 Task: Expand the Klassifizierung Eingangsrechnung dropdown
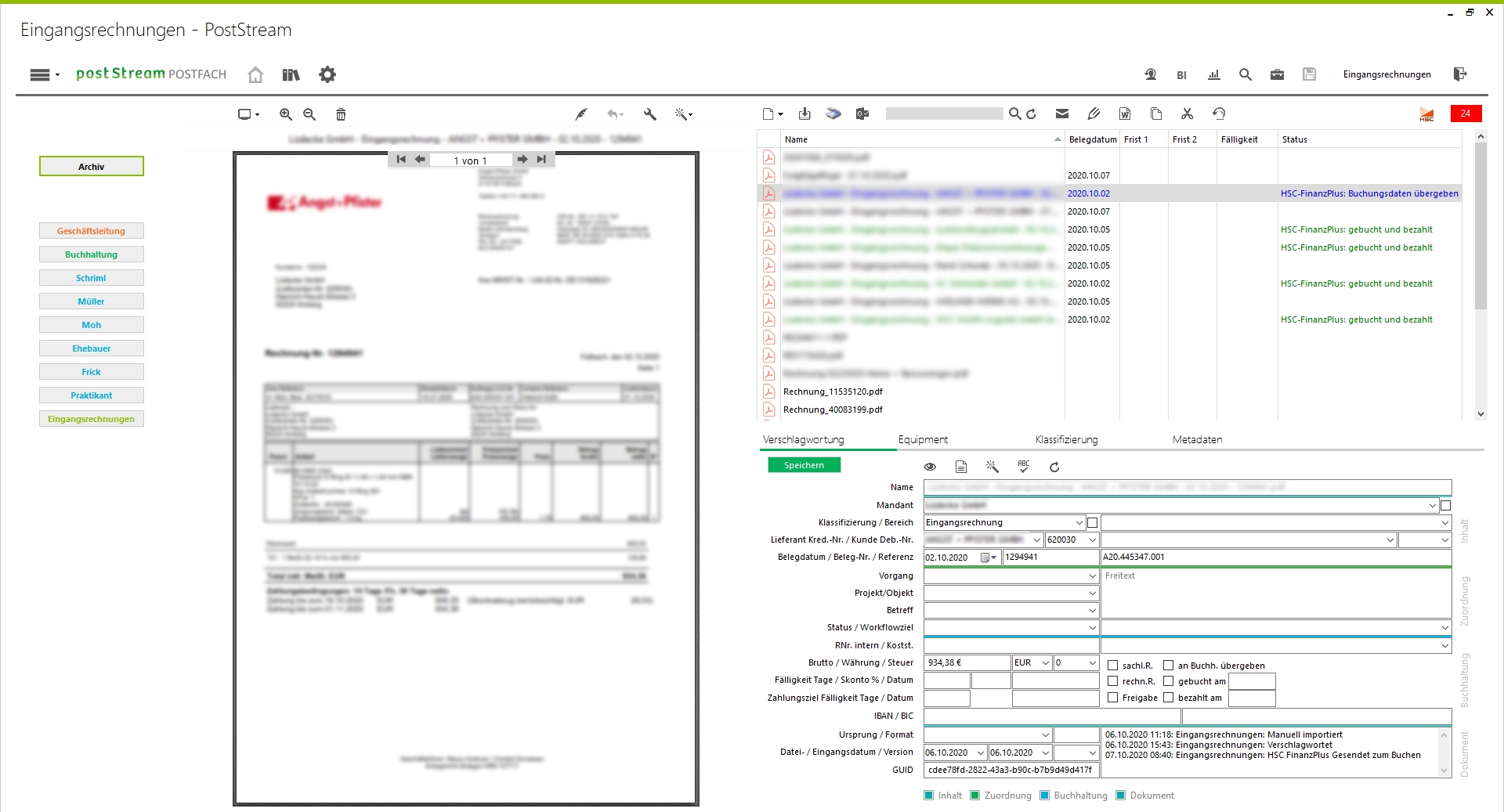1079,522
